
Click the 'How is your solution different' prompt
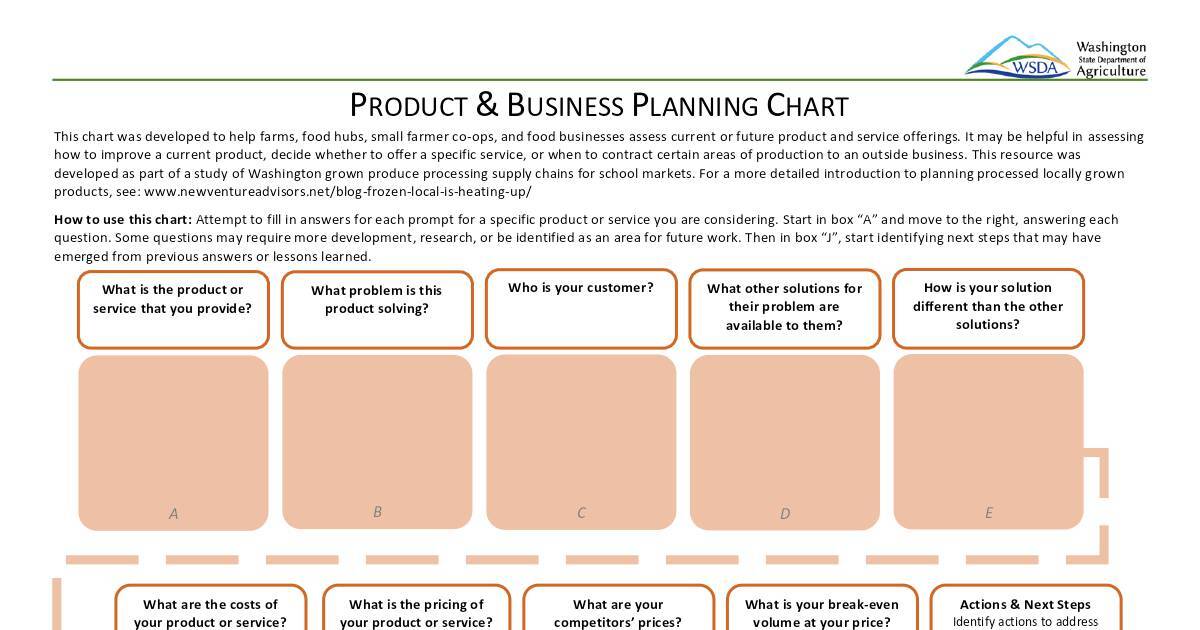click(x=988, y=308)
